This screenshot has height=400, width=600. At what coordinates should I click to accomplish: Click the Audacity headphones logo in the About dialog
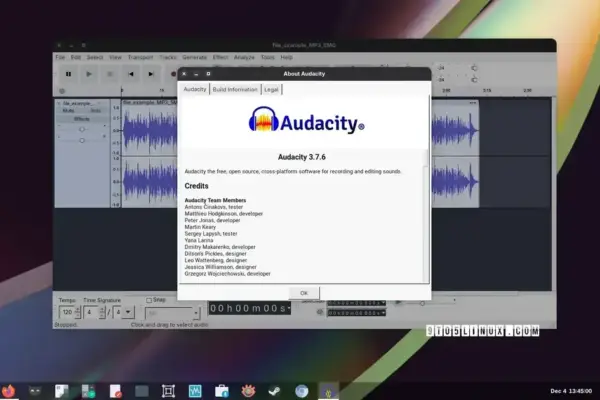click(x=264, y=119)
